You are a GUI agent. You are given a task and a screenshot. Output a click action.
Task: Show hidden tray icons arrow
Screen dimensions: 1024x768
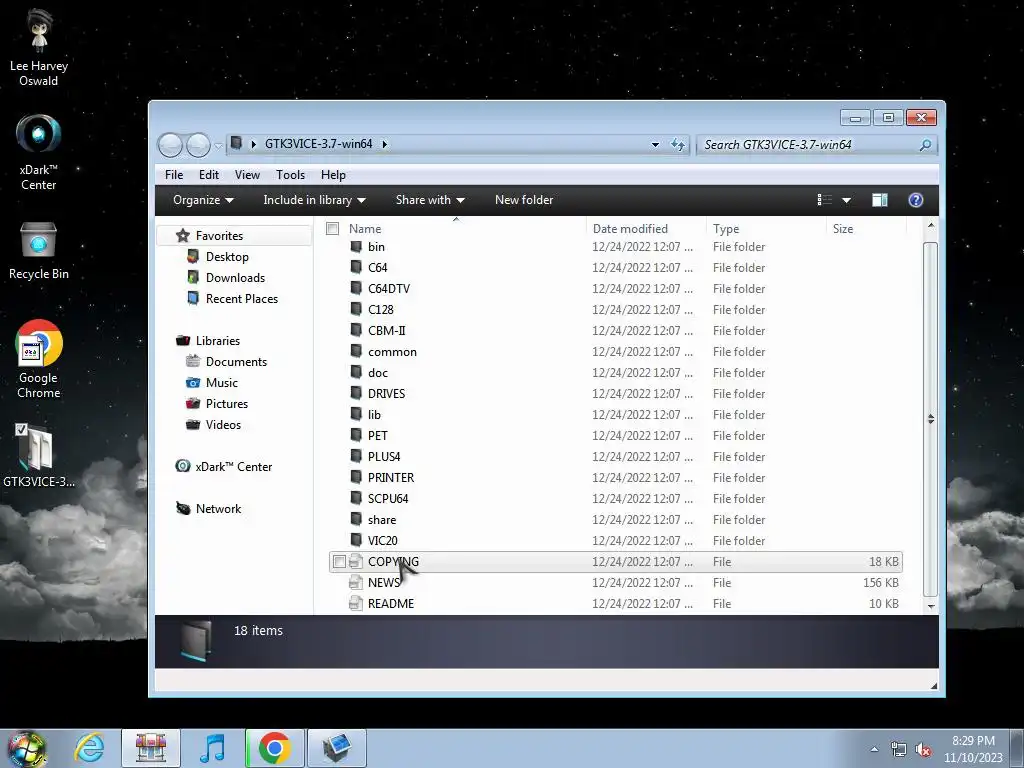point(874,749)
